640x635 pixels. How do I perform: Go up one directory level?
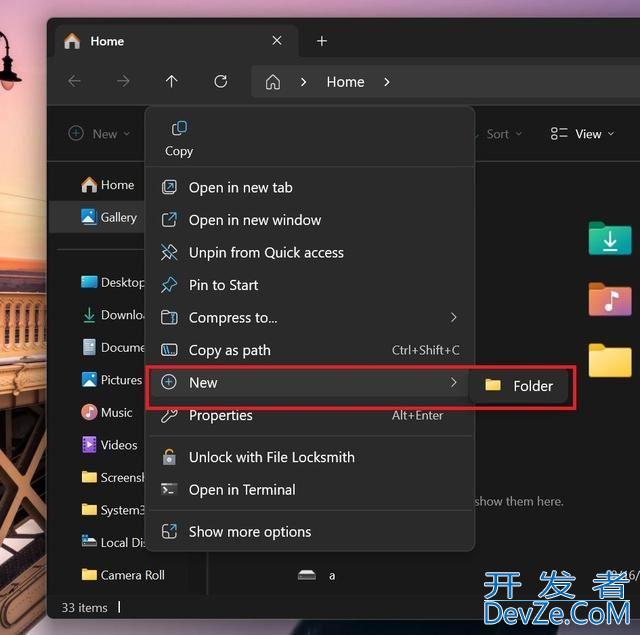[172, 82]
